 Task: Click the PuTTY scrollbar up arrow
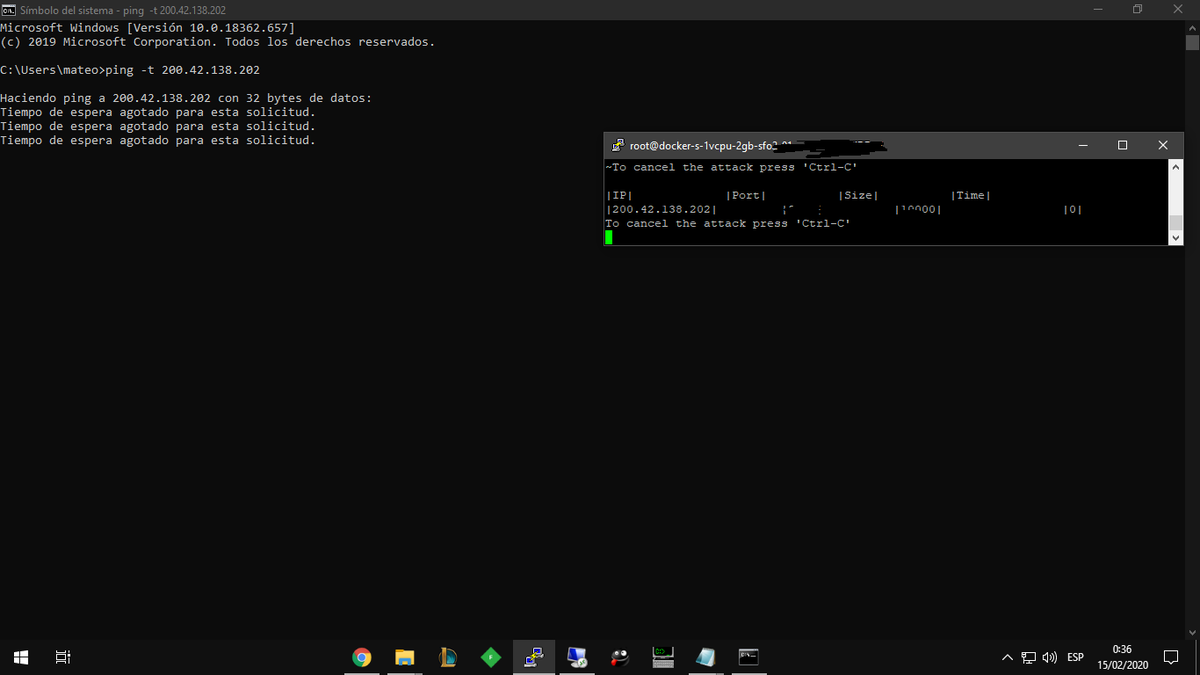click(x=1176, y=167)
